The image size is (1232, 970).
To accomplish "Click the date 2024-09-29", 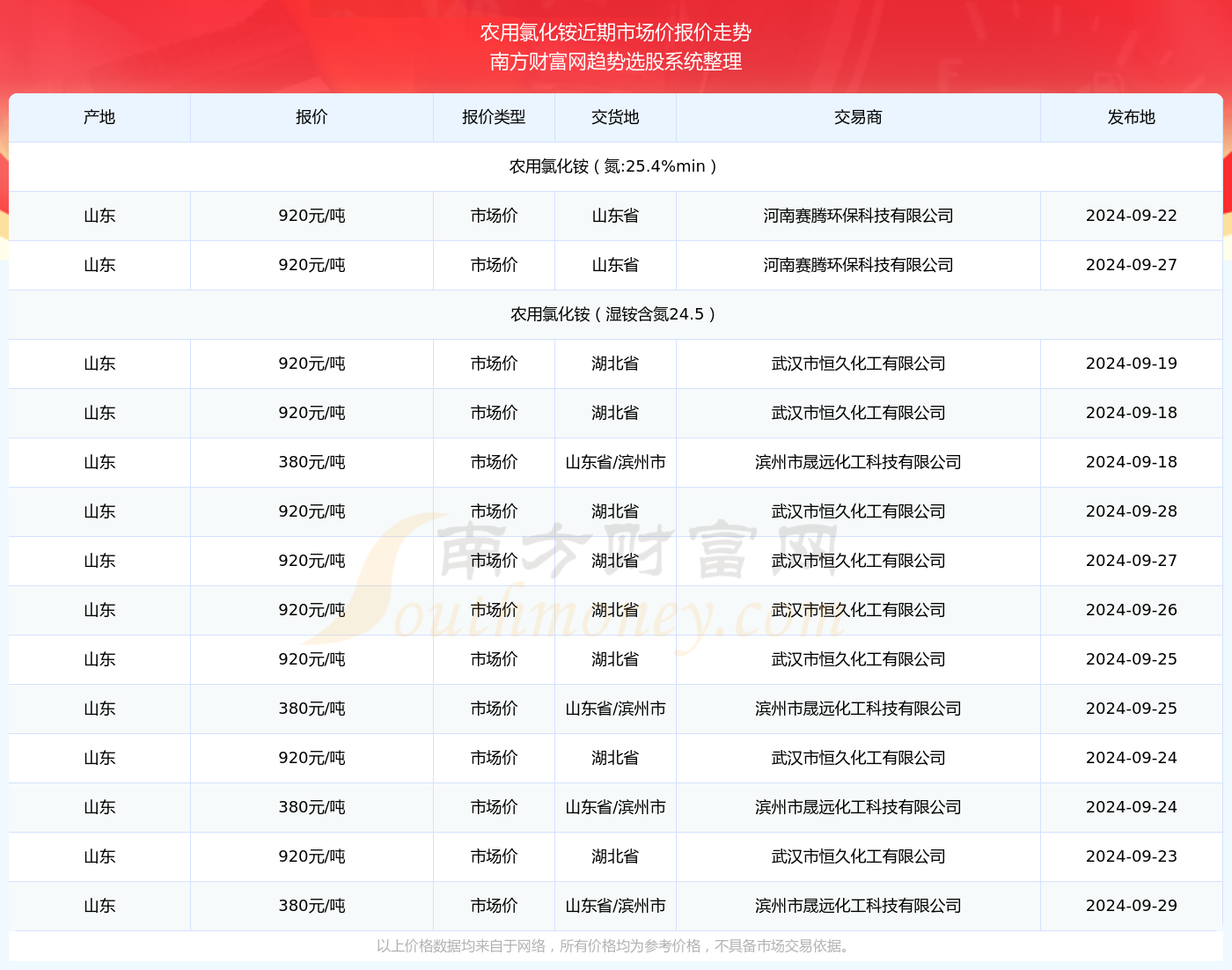I will click(x=1132, y=906).
